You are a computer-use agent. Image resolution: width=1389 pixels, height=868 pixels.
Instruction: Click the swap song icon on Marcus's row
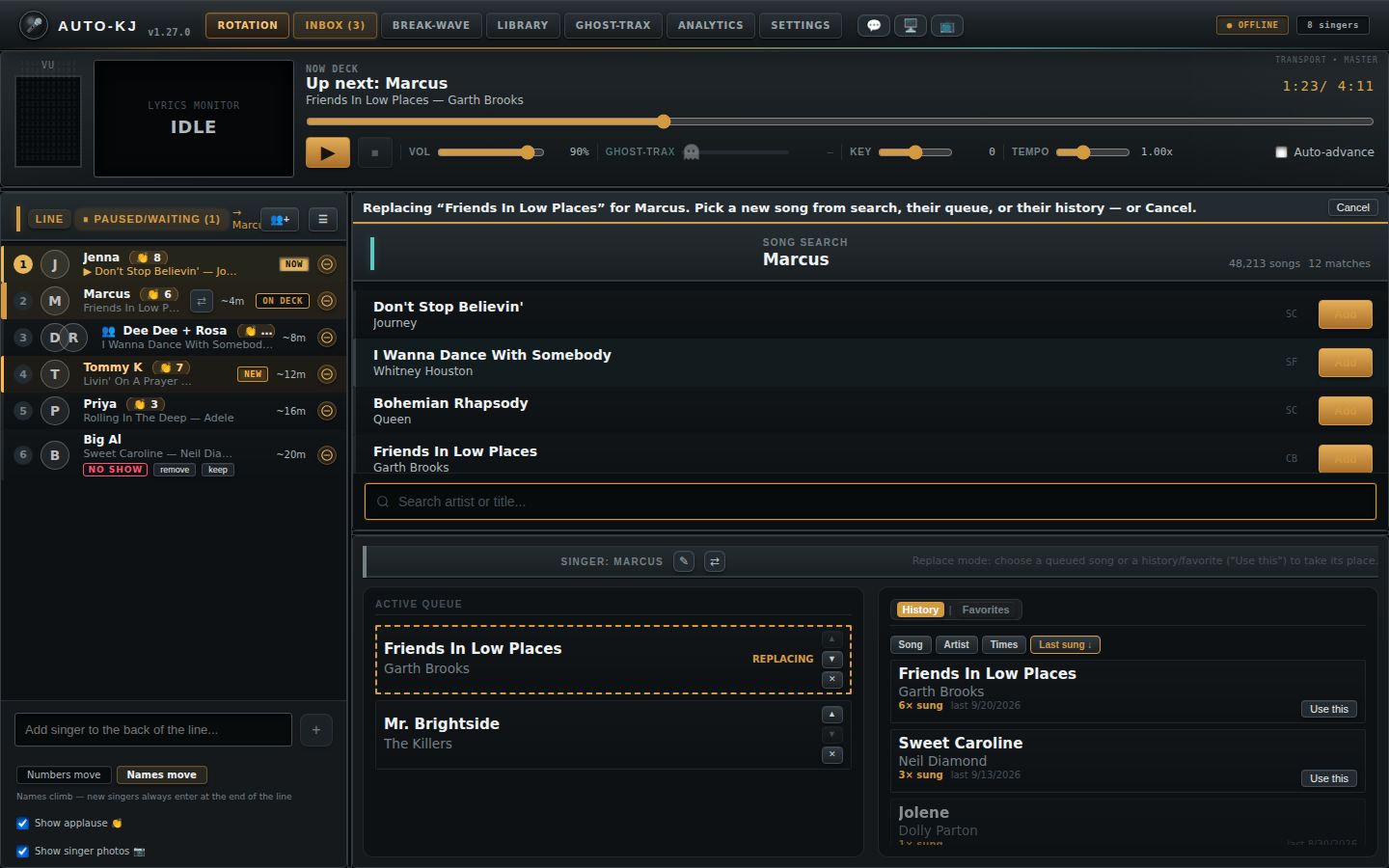click(x=202, y=301)
